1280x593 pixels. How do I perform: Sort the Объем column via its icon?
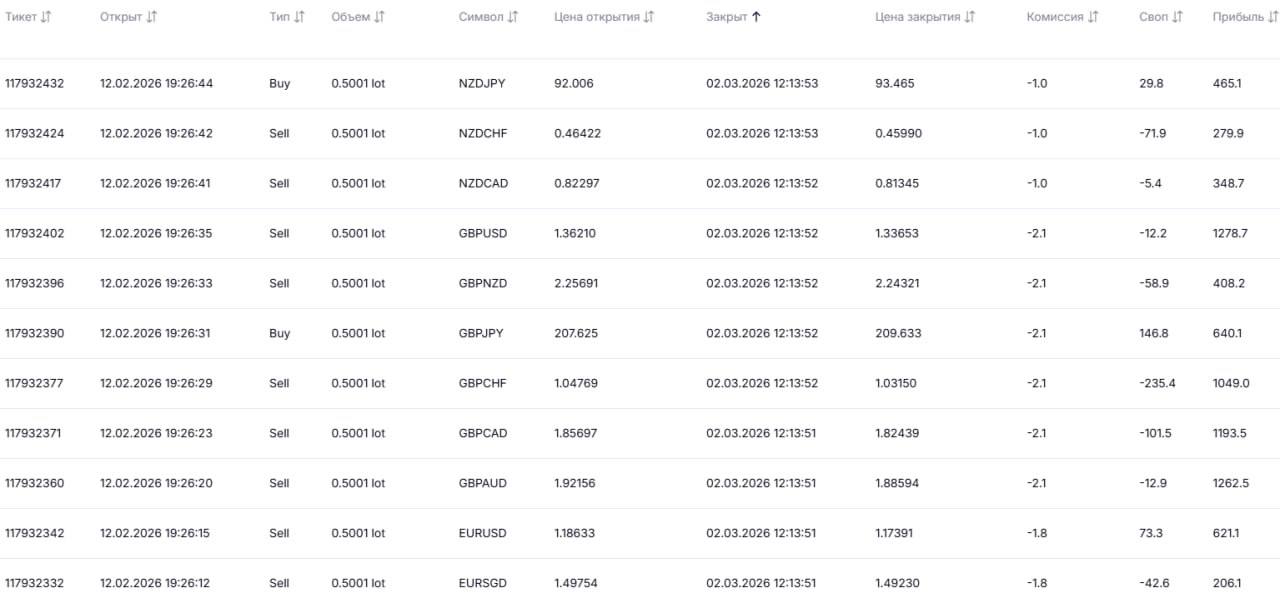point(379,17)
